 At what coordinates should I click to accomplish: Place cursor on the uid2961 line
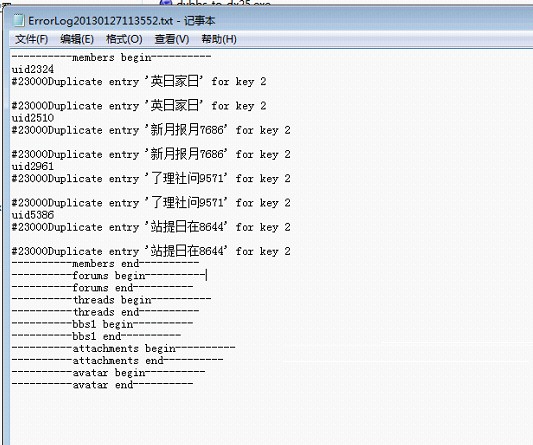coord(33,166)
